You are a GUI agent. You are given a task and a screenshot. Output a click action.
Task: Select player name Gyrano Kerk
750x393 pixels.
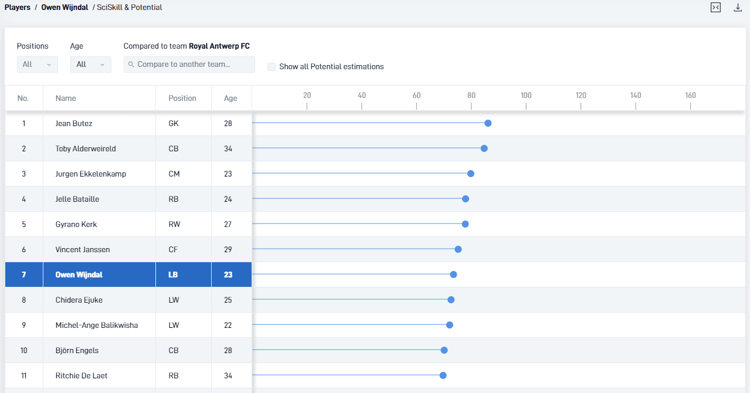pyautogui.click(x=76, y=224)
